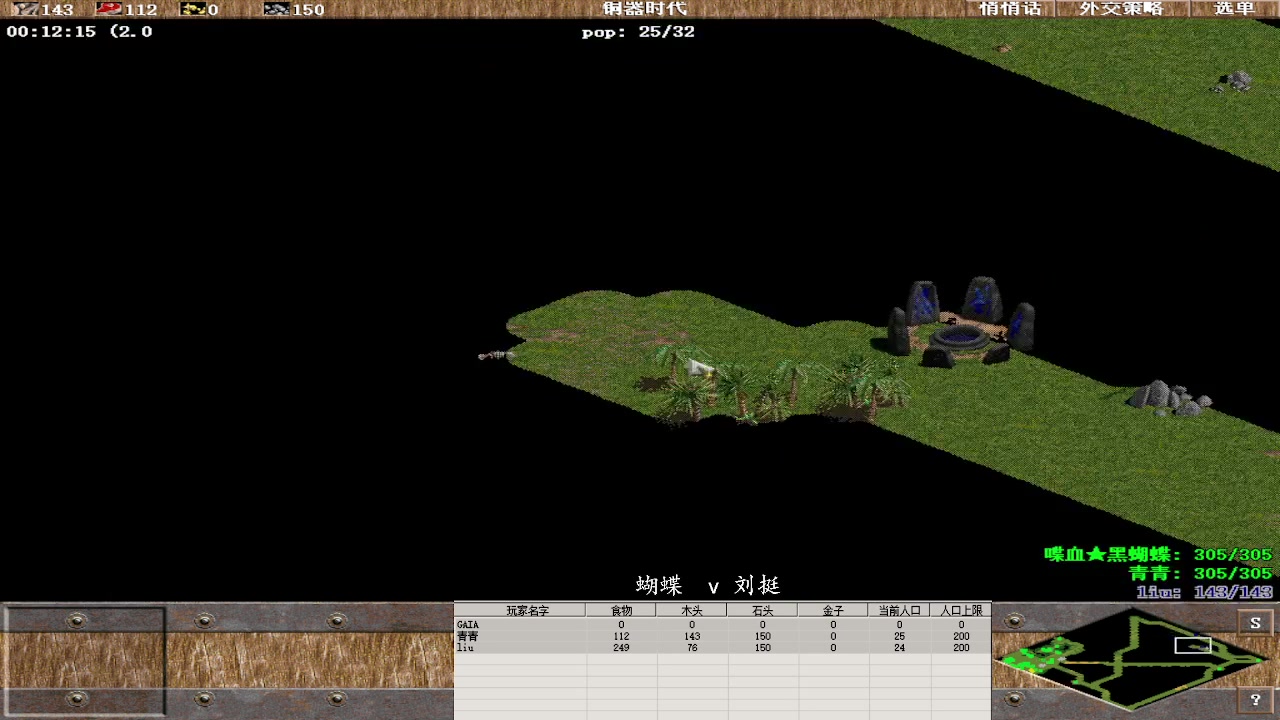Click the empty unit portrait panel

coord(84,661)
